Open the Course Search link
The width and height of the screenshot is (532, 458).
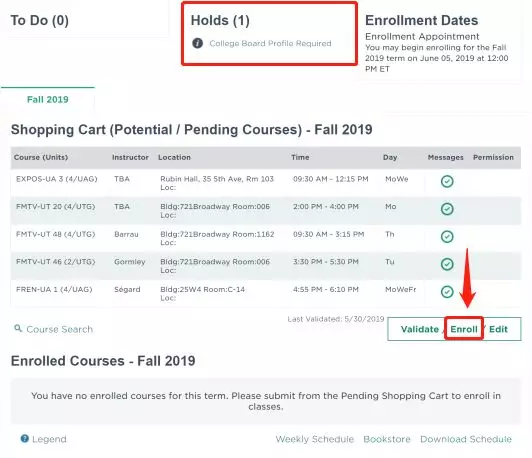pyautogui.click(x=59, y=329)
